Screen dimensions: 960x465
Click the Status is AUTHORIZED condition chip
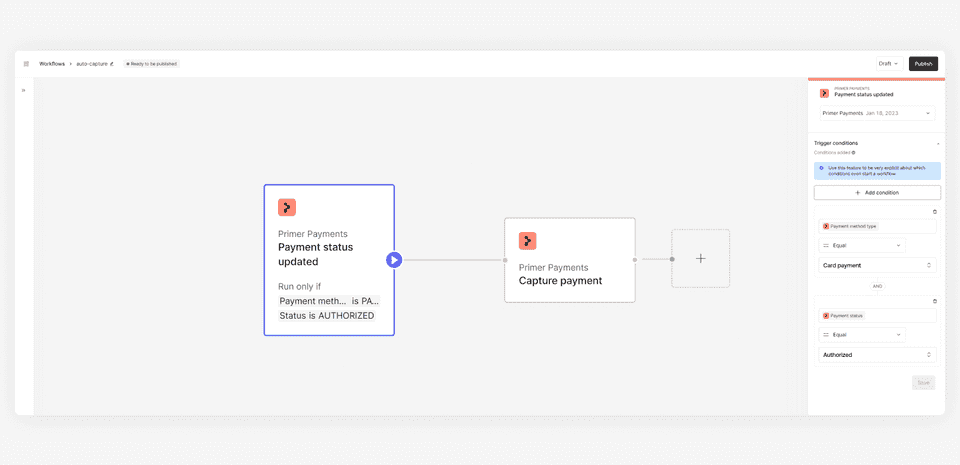(326, 316)
